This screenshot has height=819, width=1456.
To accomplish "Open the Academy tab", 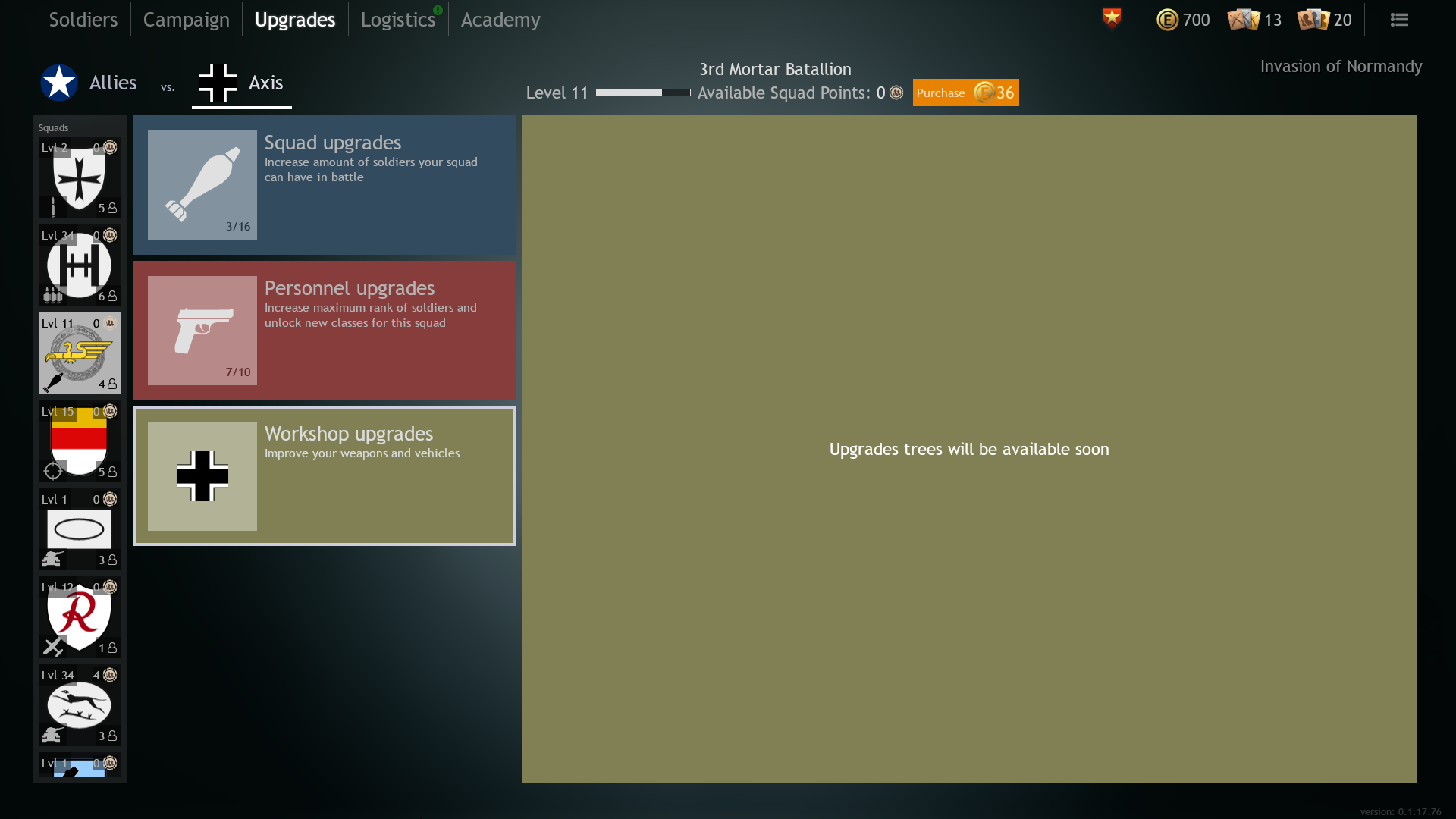I will pos(500,20).
